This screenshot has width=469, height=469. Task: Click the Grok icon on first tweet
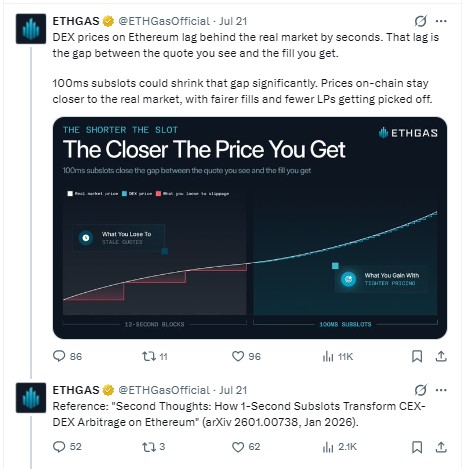point(421,21)
